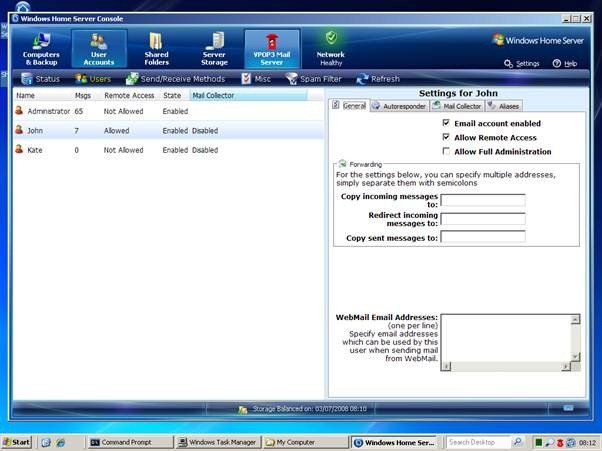Open the Misc toolbar page
Screen dimensions: 602x451
tap(256, 79)
